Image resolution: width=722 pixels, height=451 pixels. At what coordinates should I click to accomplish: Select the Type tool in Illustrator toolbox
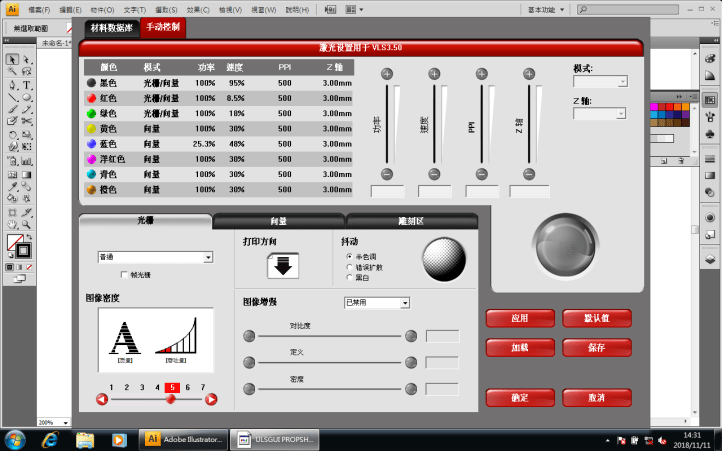[26, 85]
